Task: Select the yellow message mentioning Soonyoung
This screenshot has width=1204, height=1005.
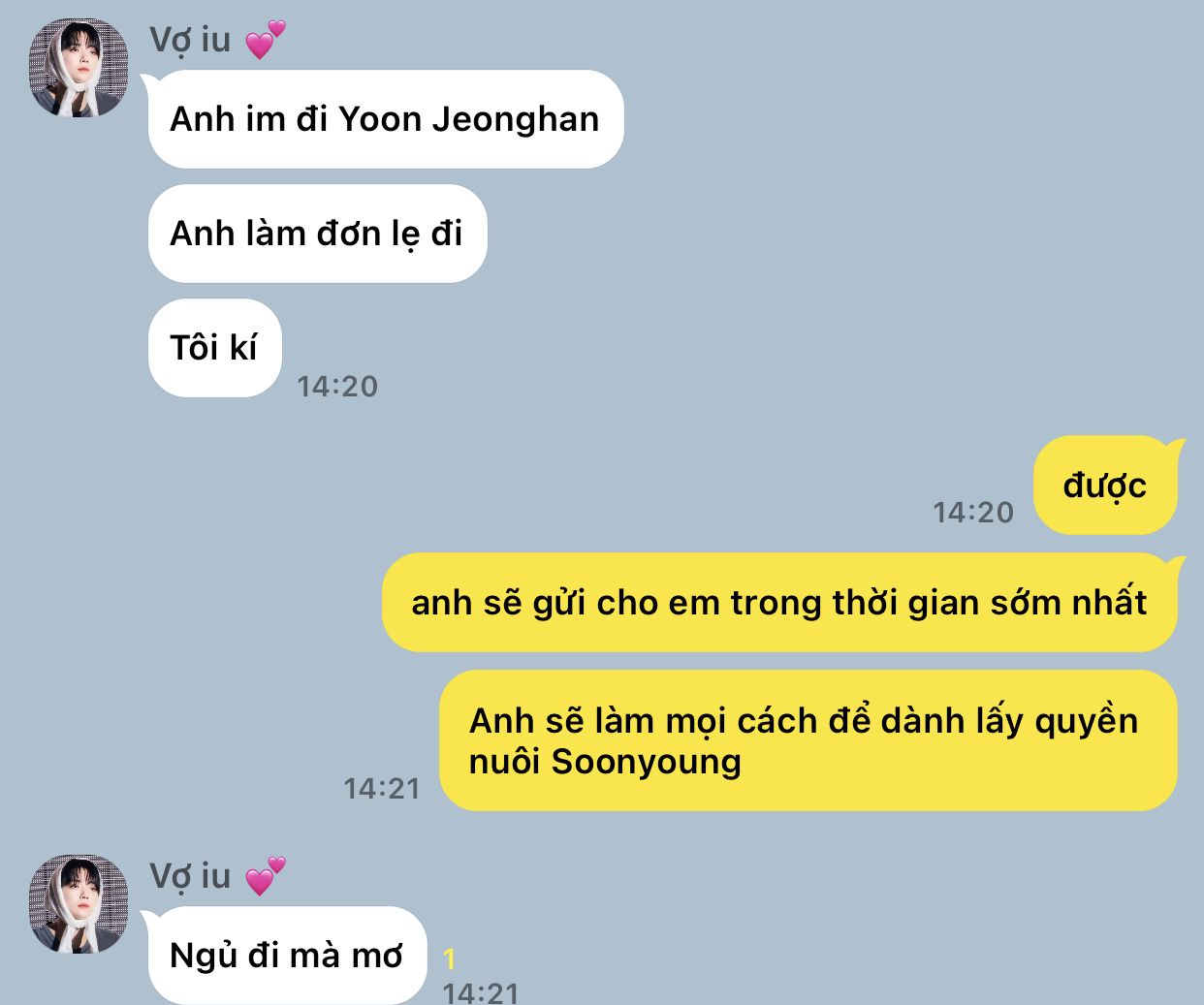Action: 808,740
